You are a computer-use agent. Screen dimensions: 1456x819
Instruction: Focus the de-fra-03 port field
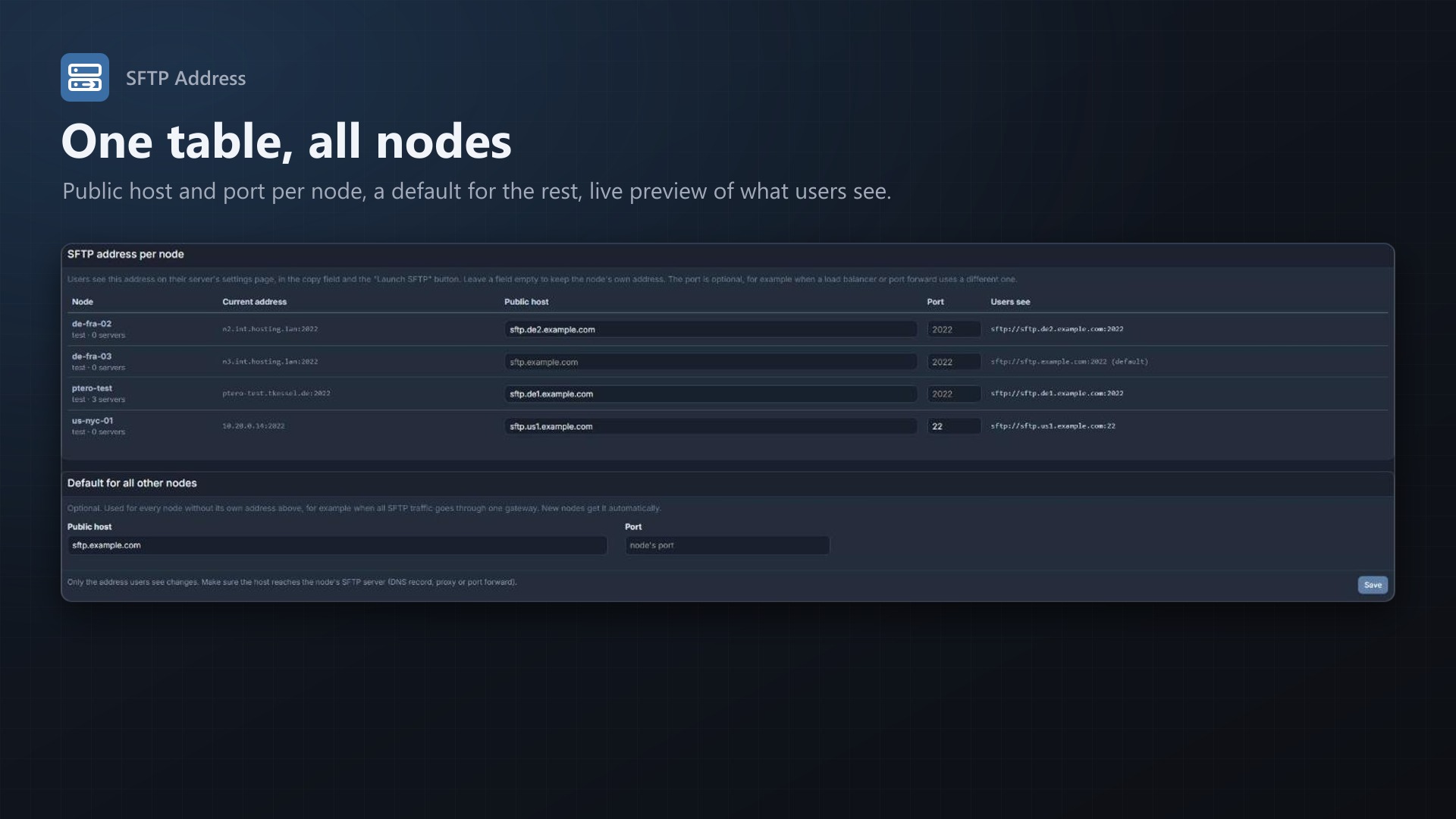[x=954, y=362]
